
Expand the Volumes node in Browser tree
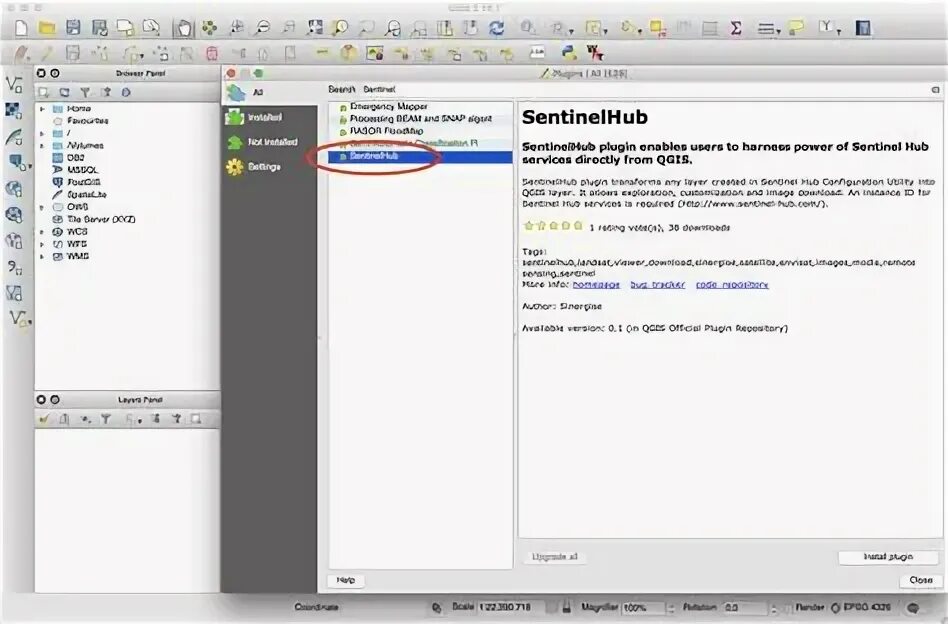[x=42, y=146]
